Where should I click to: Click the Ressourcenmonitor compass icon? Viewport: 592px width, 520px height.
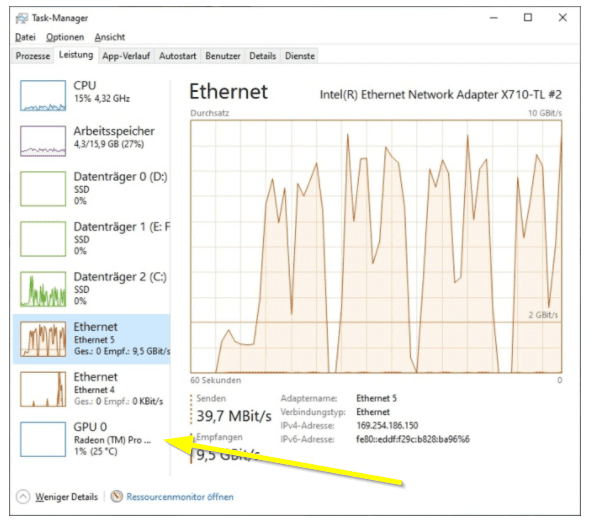[x=117, y=496]
